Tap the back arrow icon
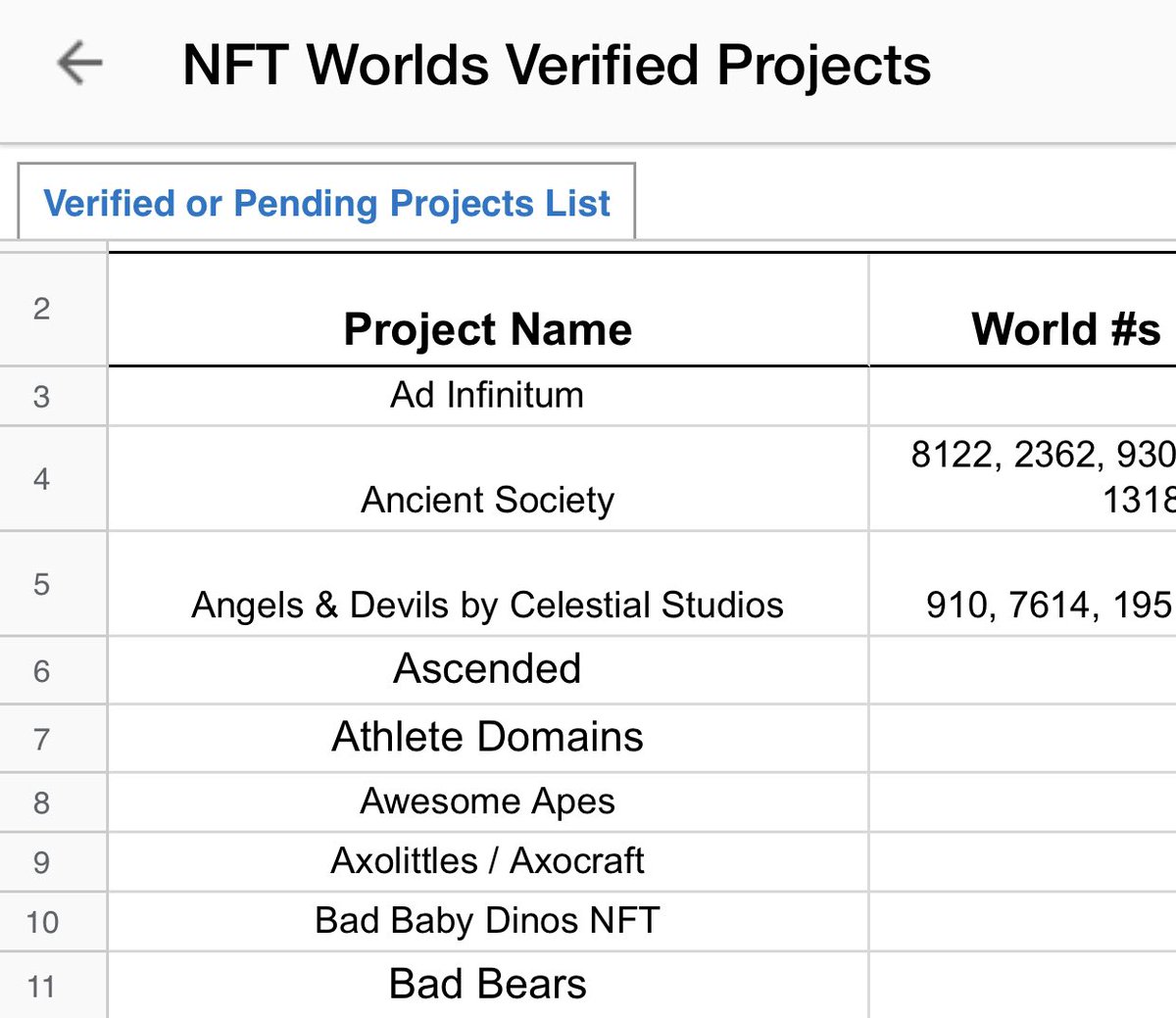This screenshot has width=1176, height=1018. 79,65
